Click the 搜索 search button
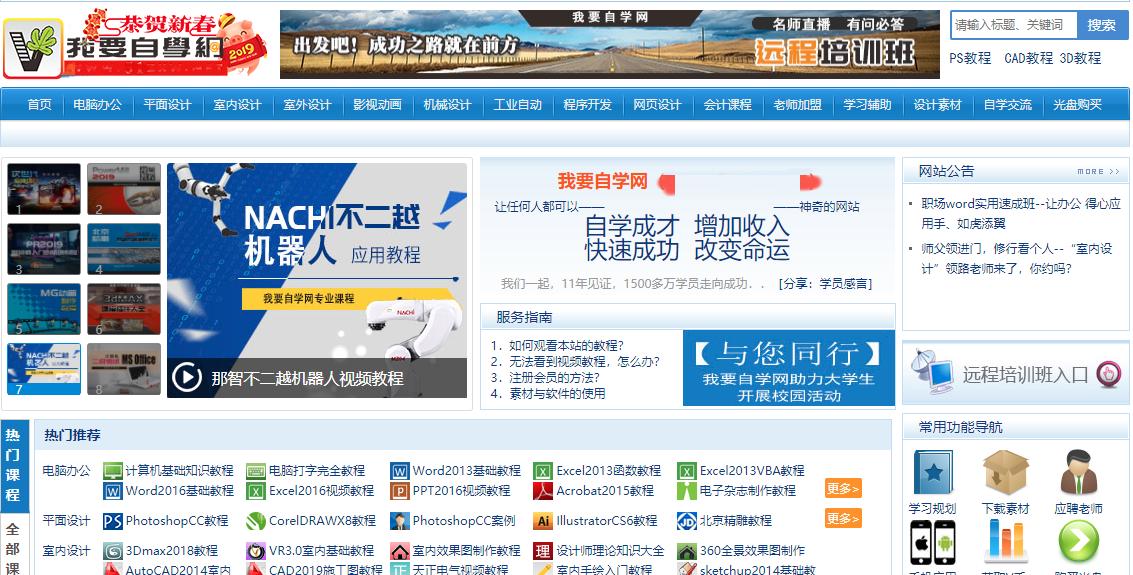The width and height of the screenshot is (1133, 575). (1101, 25)
